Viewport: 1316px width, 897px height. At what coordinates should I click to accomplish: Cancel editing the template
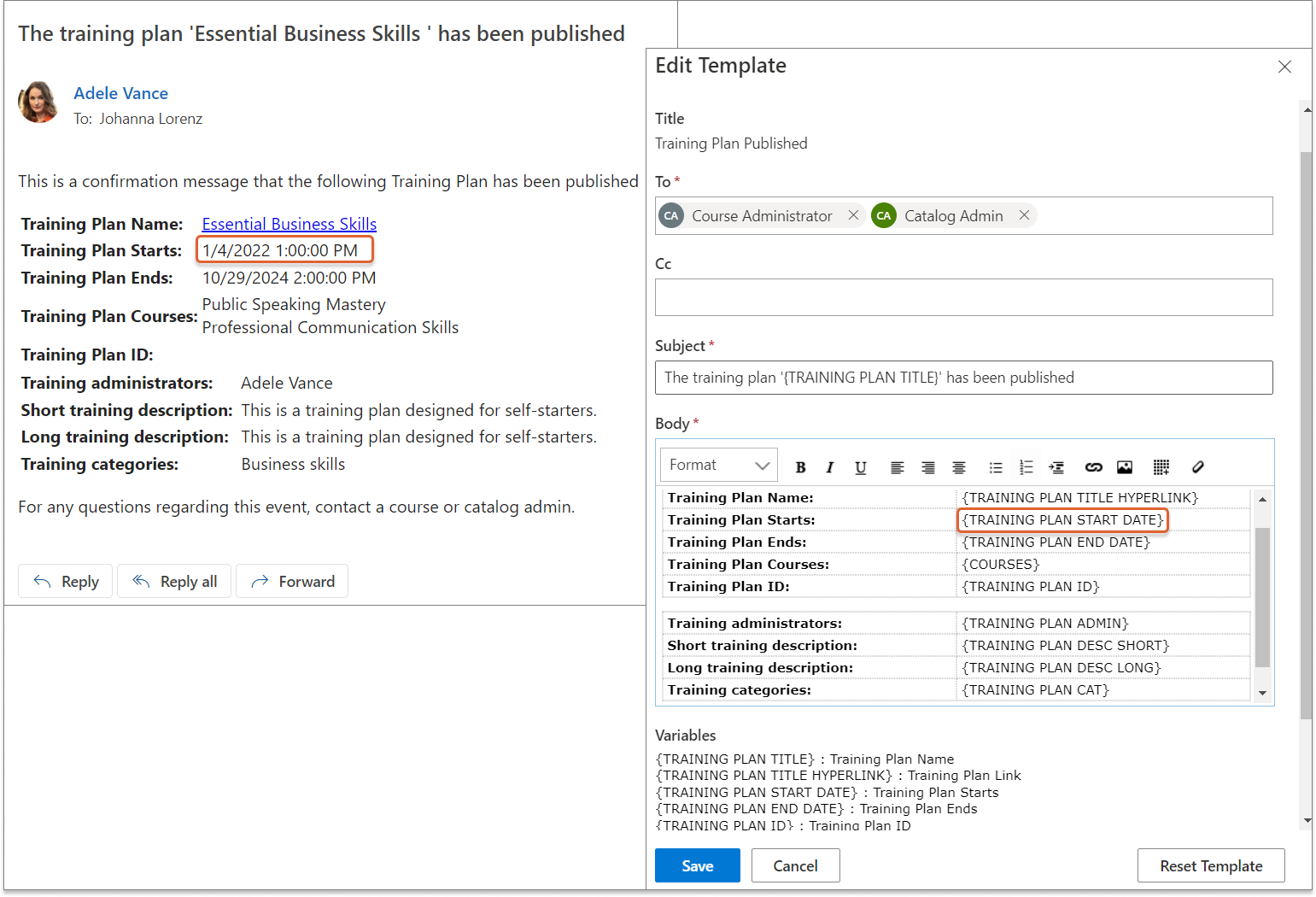795,865
